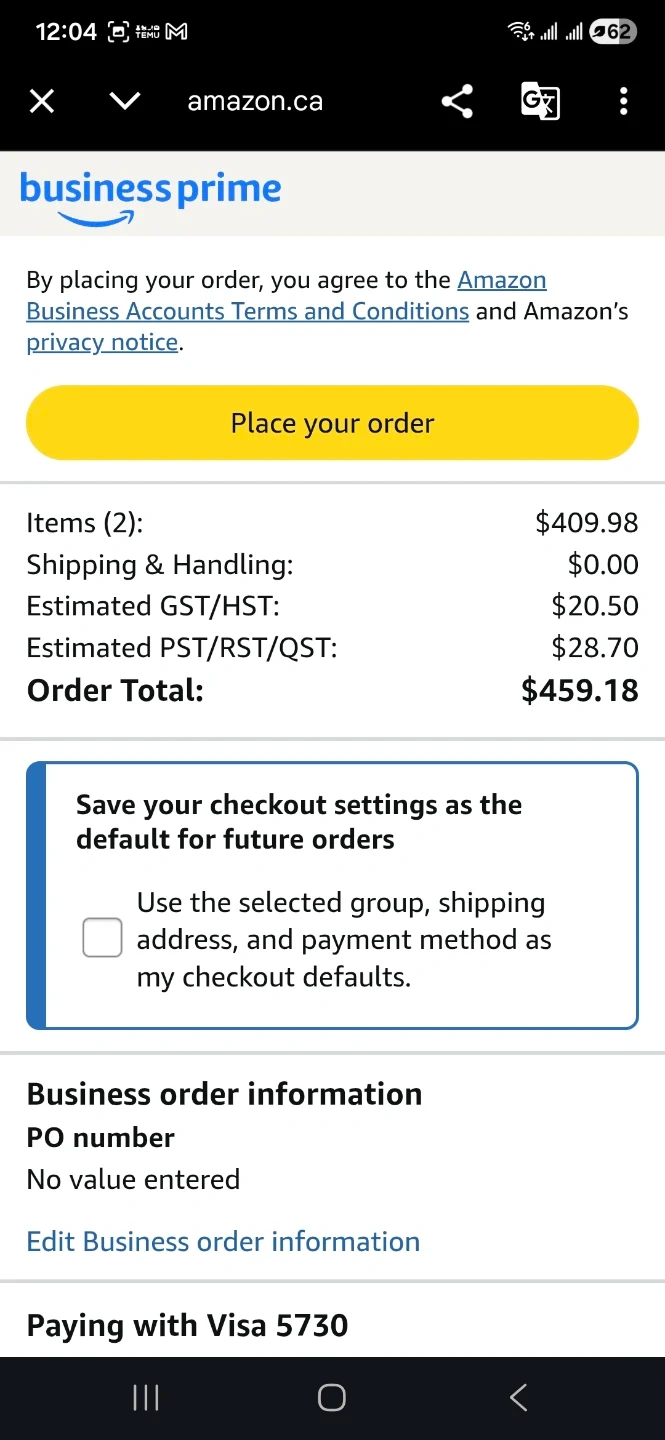Open the privacy notice link
665x1440 pixels.
[102, 342]
